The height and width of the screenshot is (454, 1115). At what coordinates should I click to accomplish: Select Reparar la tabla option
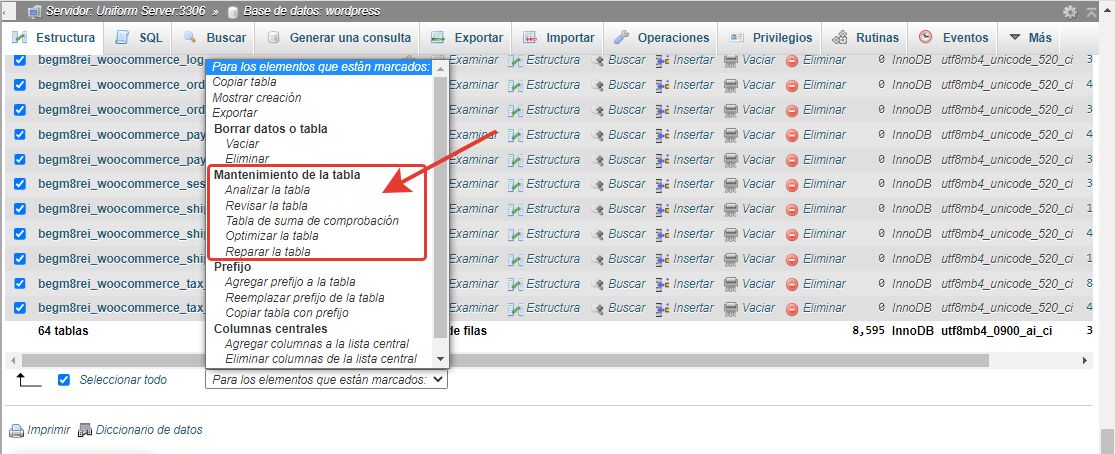tap(267, 252)
